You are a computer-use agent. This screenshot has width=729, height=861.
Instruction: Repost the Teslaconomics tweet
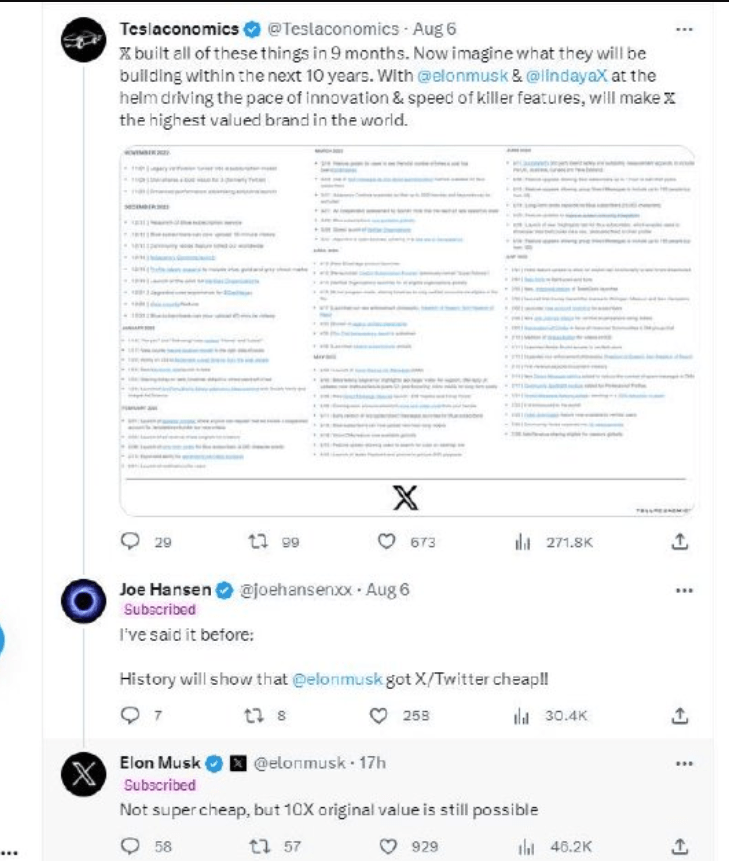(258, 542)
